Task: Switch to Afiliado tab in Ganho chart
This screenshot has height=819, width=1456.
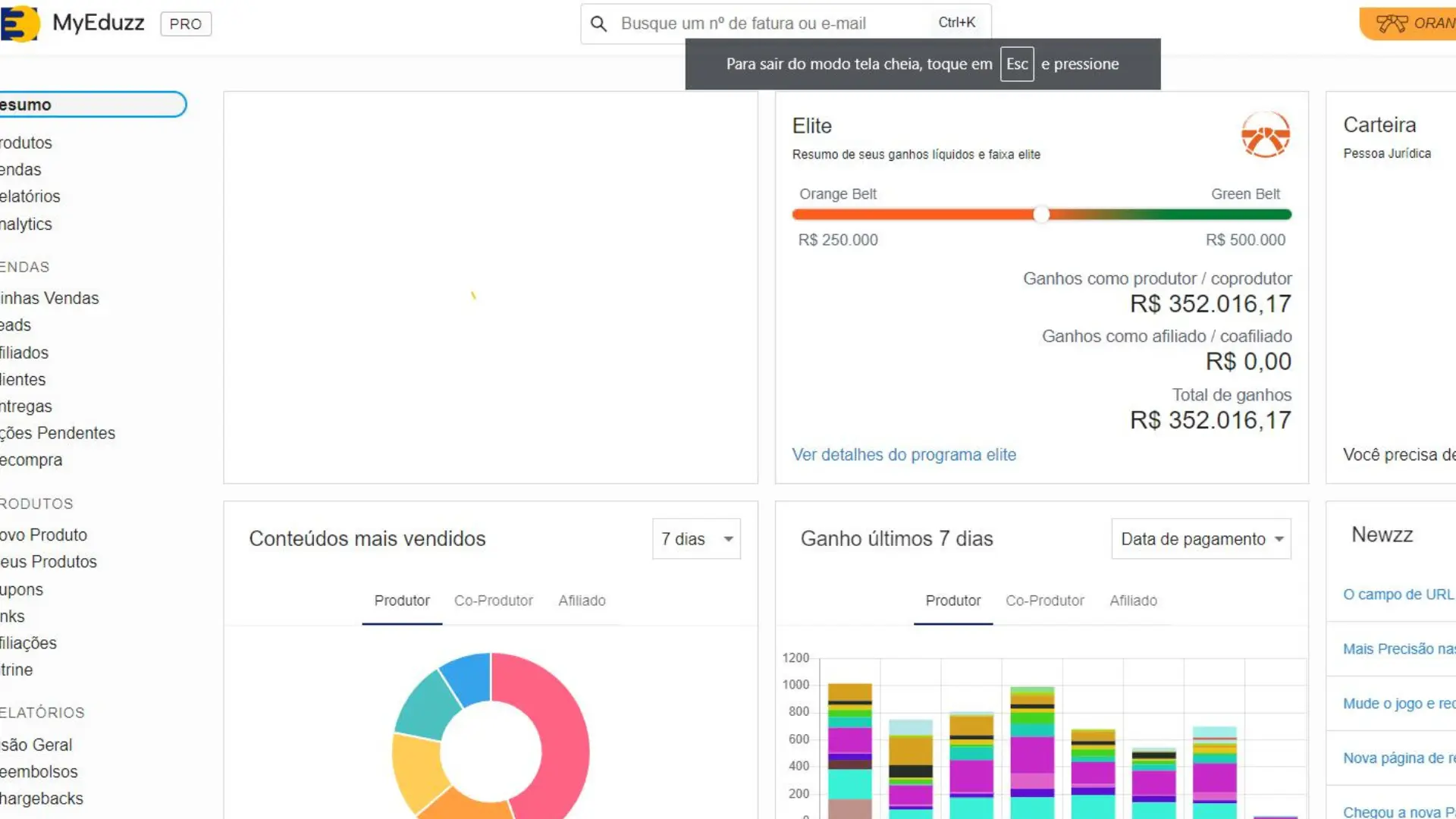Action: (1133, 601)
